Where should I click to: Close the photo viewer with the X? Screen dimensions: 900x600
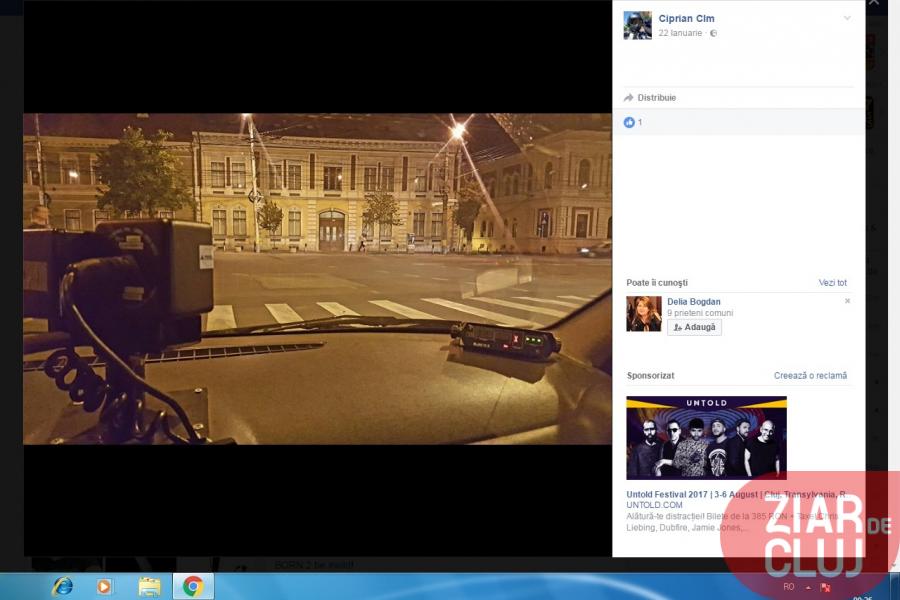(873, 4)
